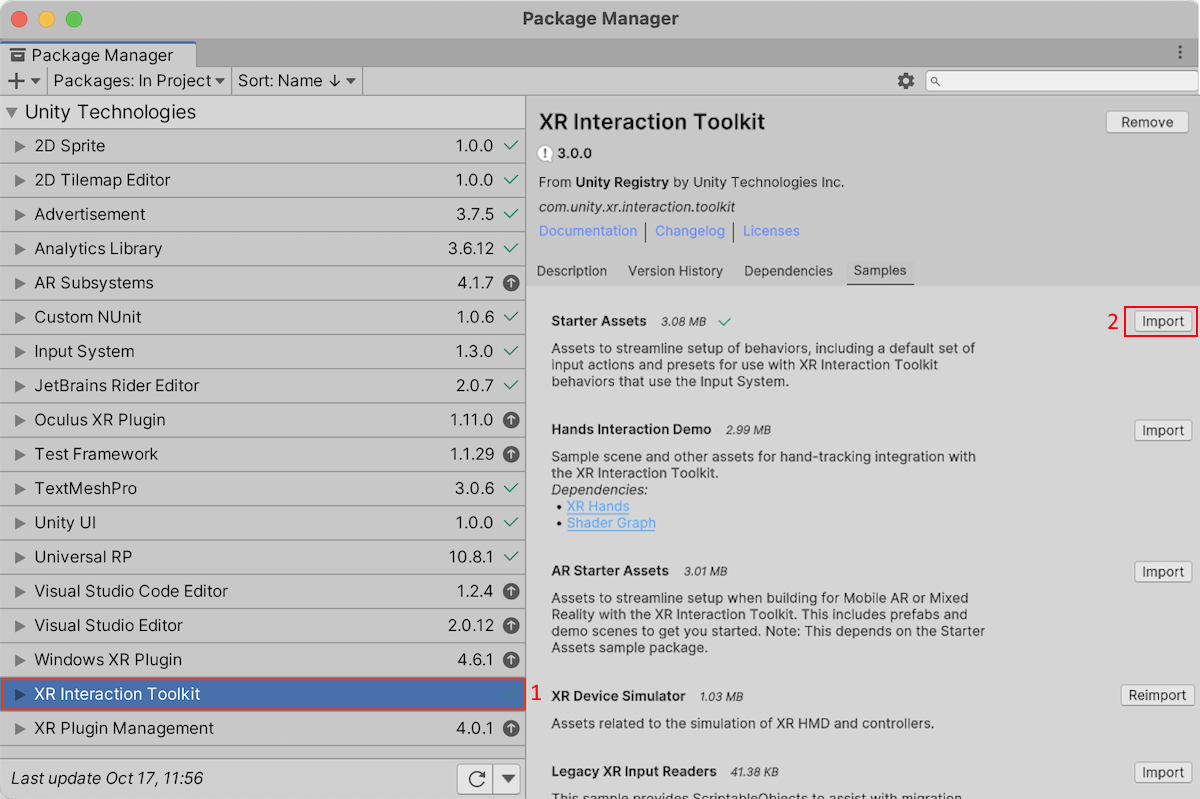Screen dimensions: 1200x799
Task: Open the Sort: Name dropdown
Action: pos(297,81)
